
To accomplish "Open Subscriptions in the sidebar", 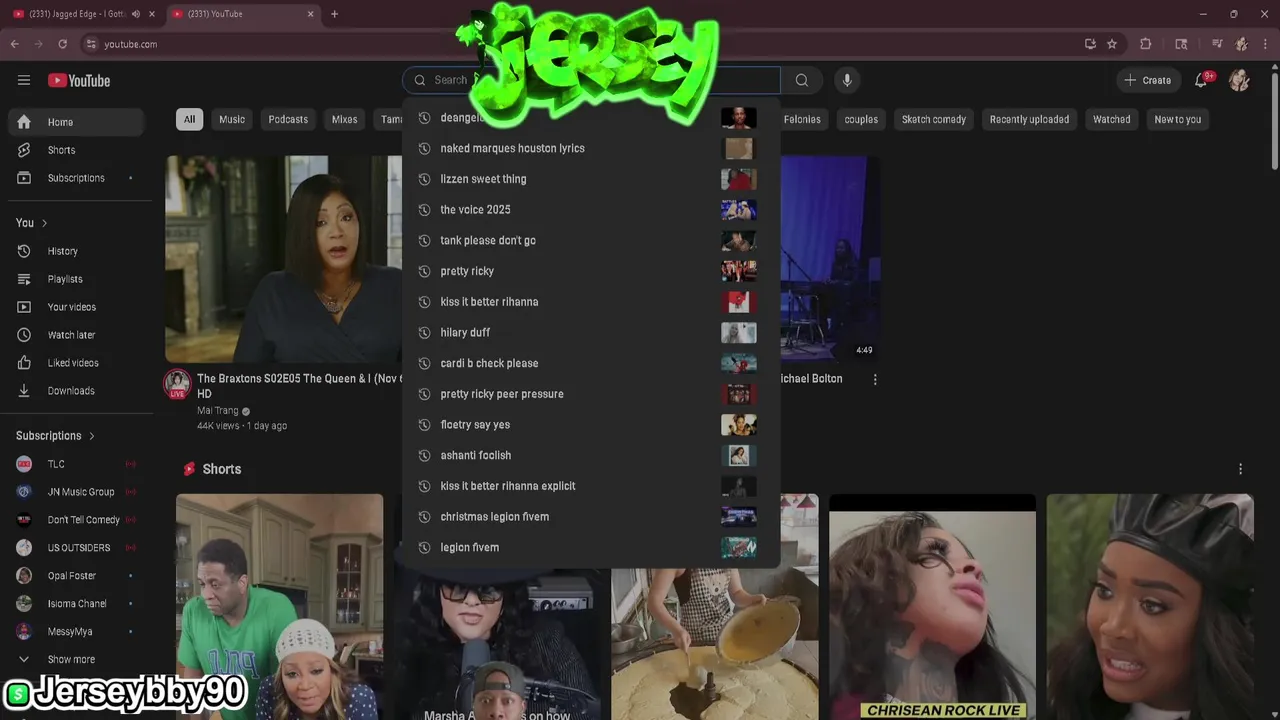I will 77,178.
